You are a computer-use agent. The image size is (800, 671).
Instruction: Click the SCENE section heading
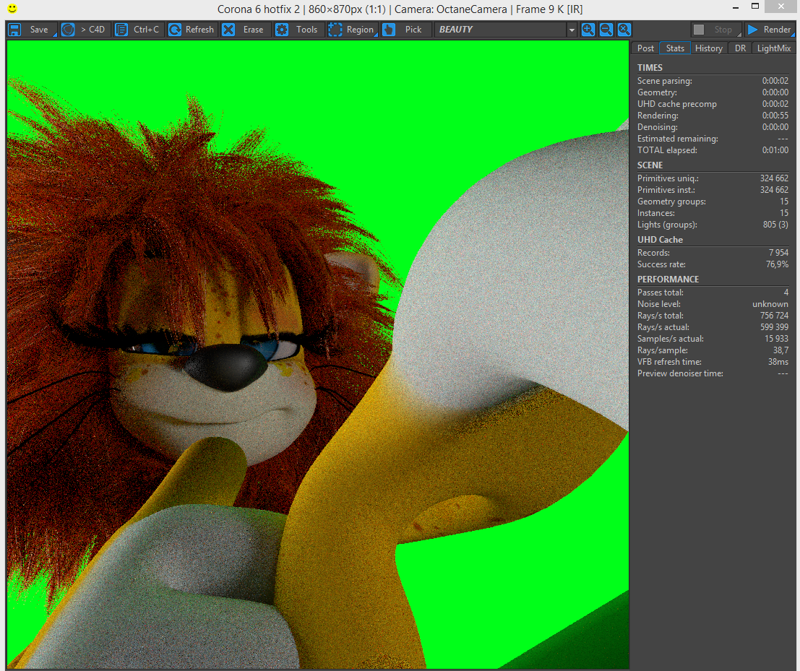click(x=649, y=165)
